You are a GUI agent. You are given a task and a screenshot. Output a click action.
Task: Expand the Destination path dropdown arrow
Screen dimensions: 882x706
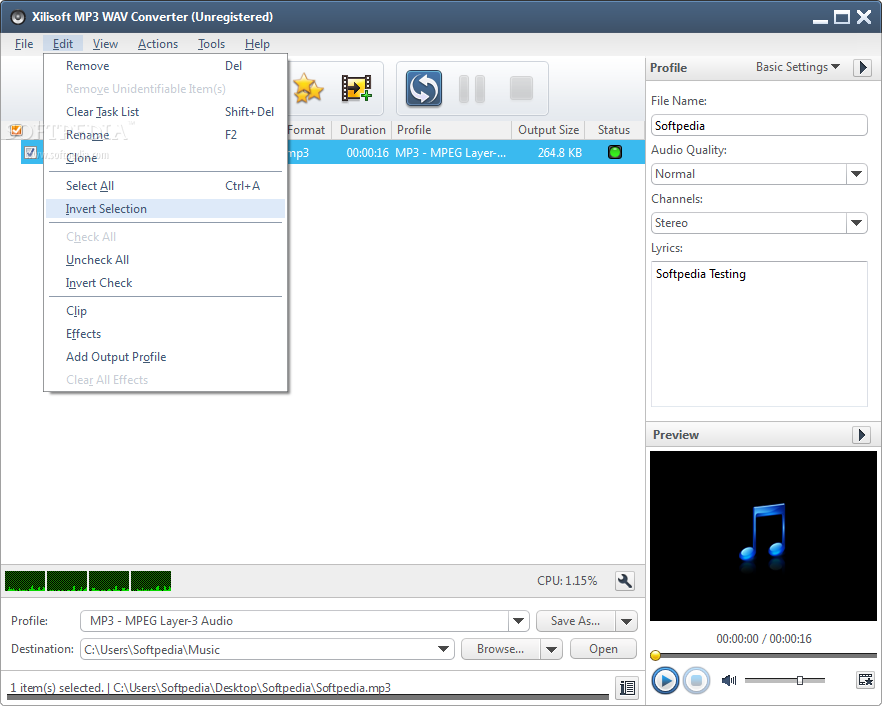tap(443, 649)
